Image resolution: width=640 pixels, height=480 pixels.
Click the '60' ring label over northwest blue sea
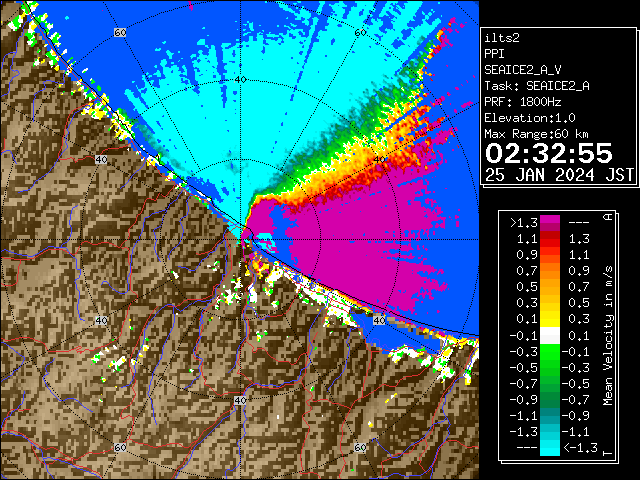(x=120, y=33)
